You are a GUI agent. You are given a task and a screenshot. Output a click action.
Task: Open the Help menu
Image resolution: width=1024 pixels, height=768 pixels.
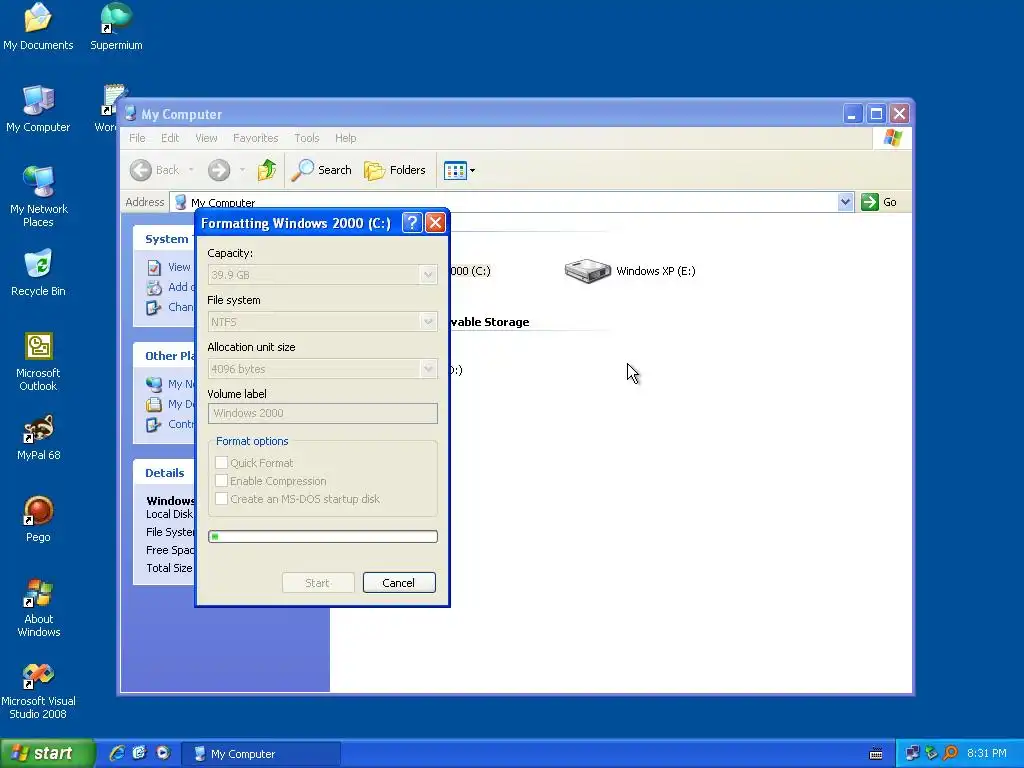(x=345, y=138)
